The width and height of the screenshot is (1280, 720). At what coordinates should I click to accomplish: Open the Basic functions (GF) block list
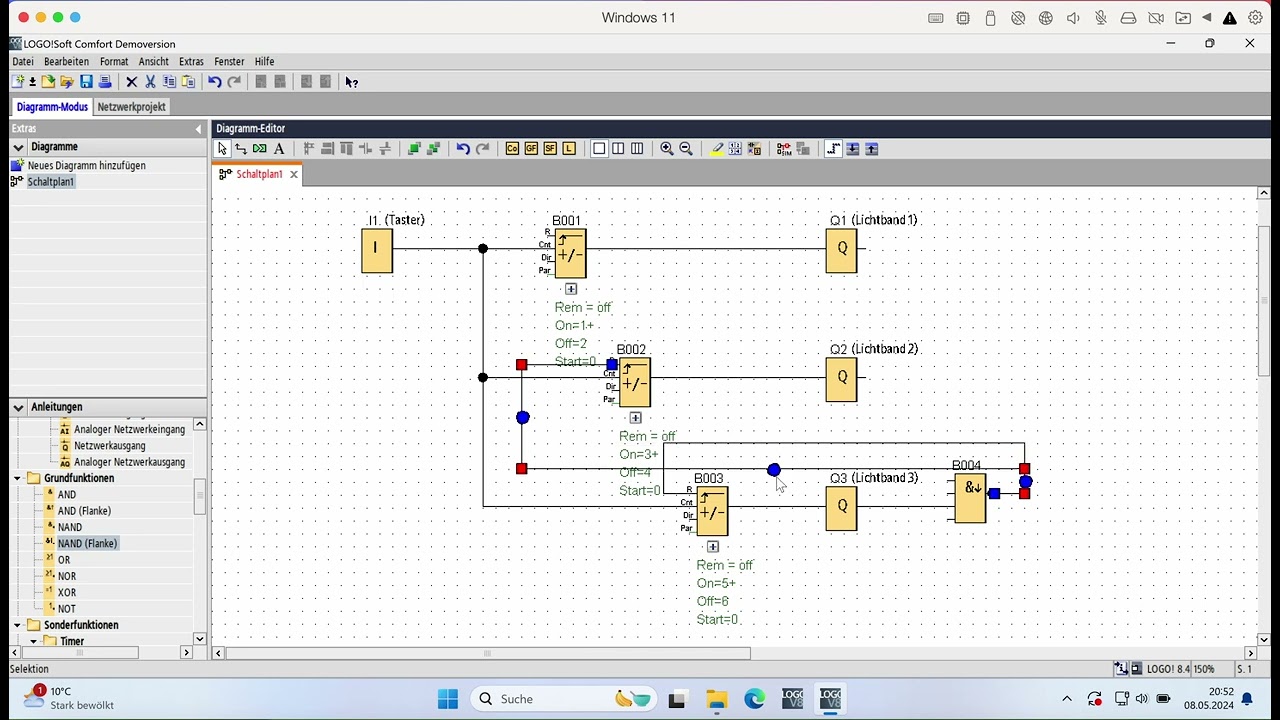point(531,149)
